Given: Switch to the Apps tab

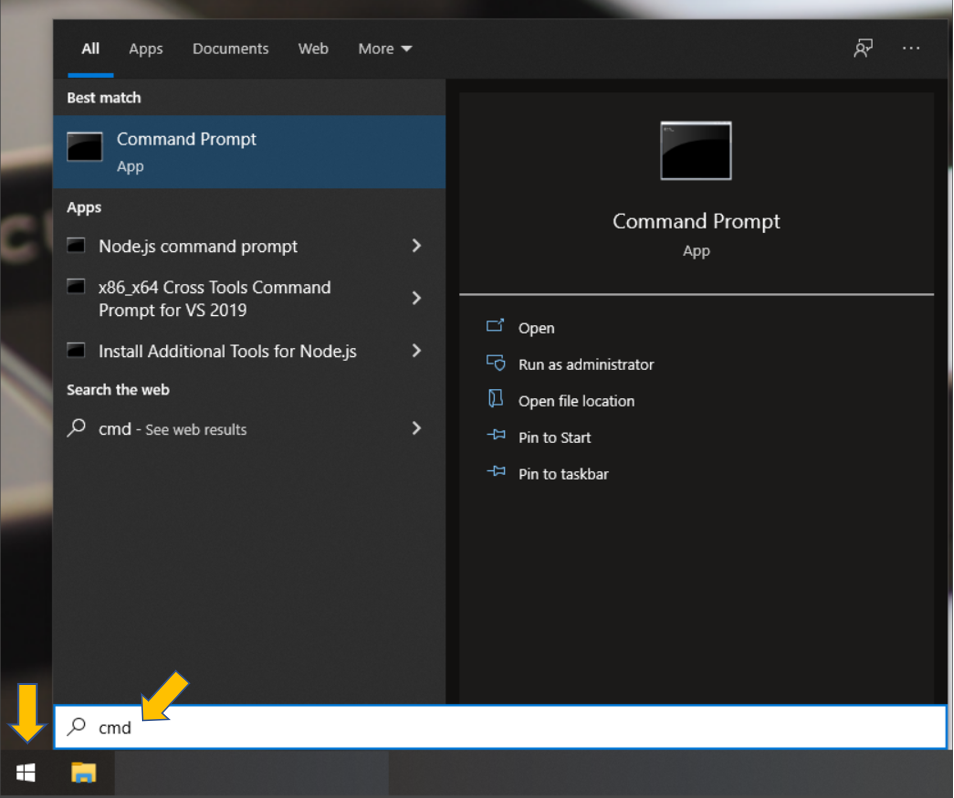Looking at the screenshot, I should click(146, 49).
